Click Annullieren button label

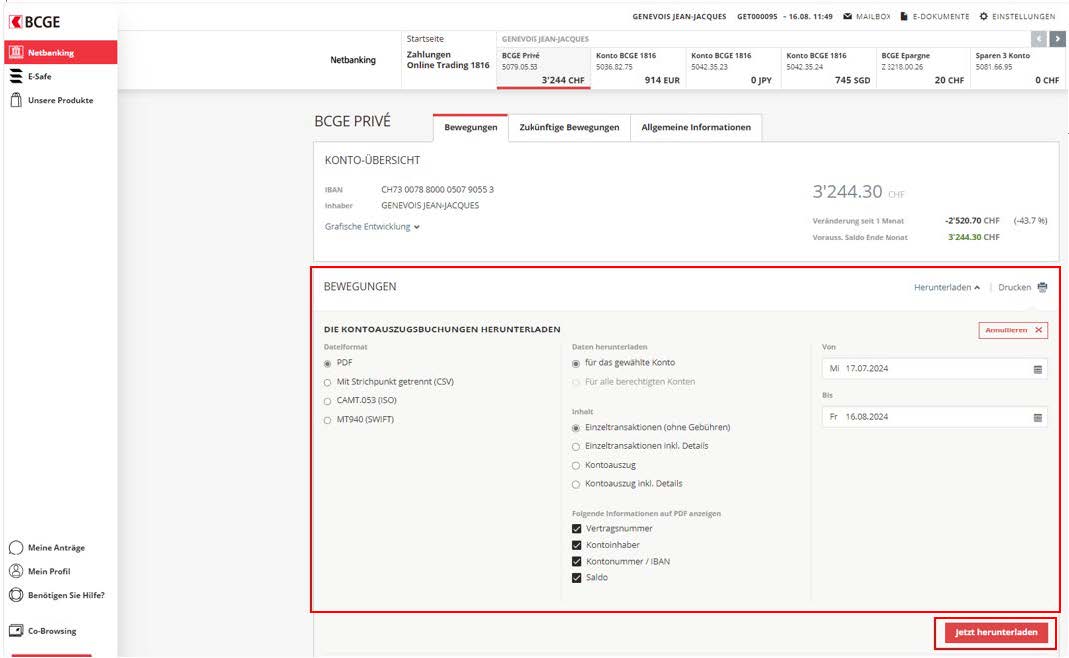click(x=1006, y=330)
